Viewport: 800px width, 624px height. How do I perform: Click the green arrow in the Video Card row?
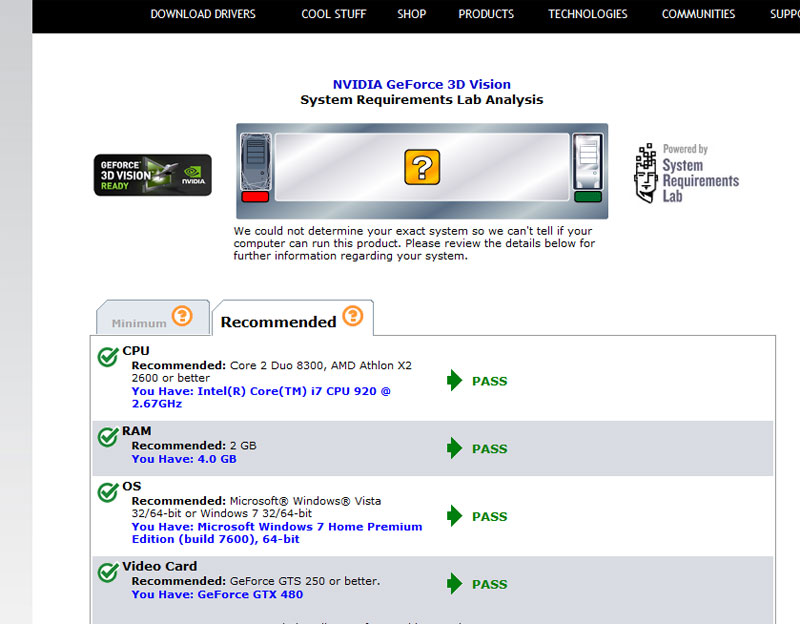click(x=454, y=584)
